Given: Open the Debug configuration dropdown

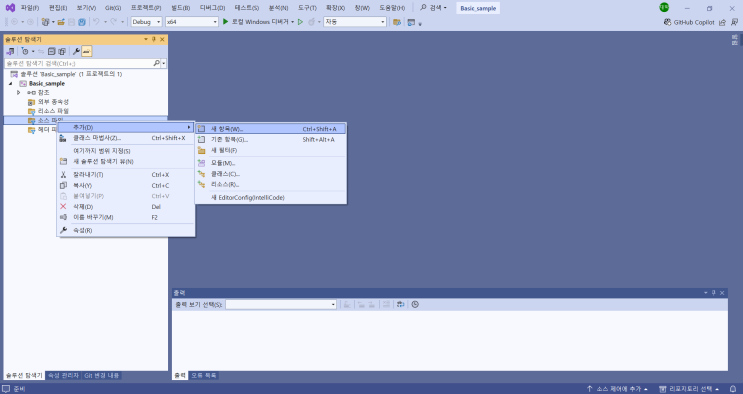Looking at the screenshot, I should pyautogui.click(x=146, y=22).
